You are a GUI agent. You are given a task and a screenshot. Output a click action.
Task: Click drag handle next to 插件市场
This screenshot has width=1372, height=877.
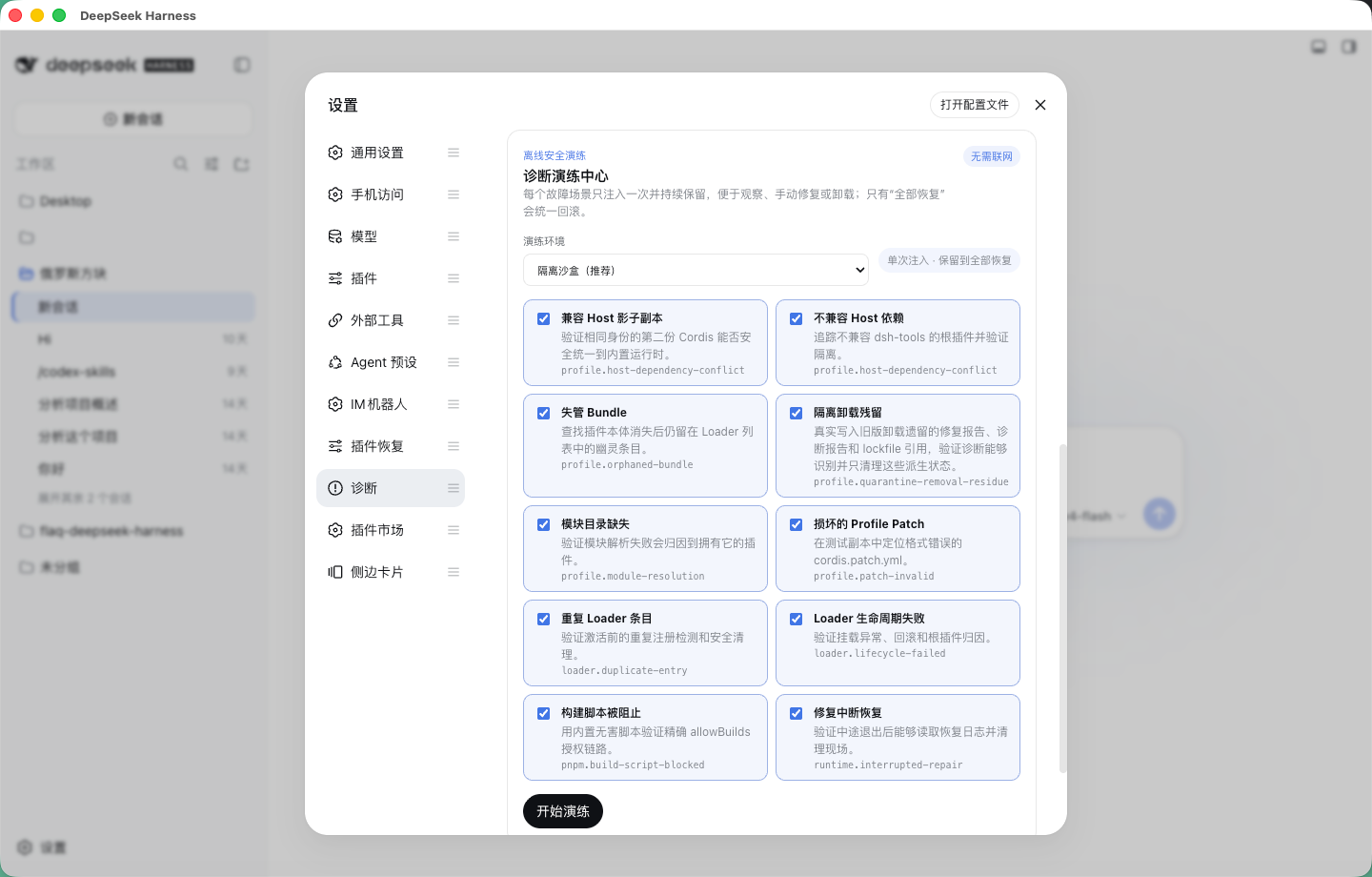[454, 530]
